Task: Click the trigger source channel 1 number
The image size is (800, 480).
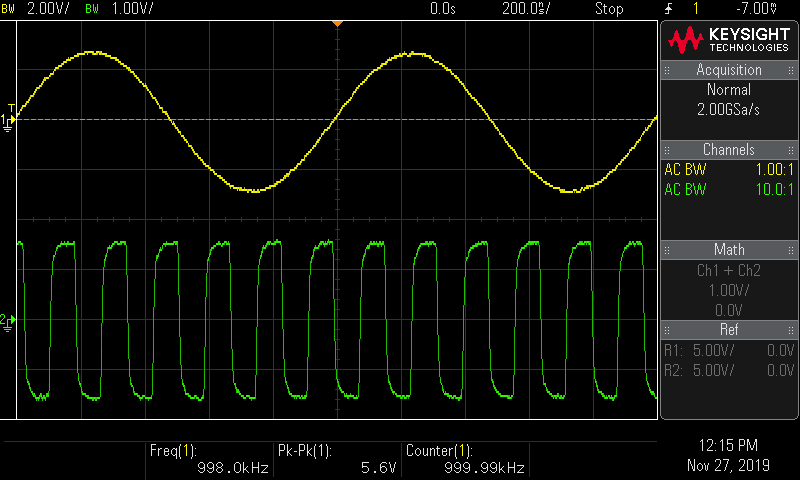Action: 695,8
